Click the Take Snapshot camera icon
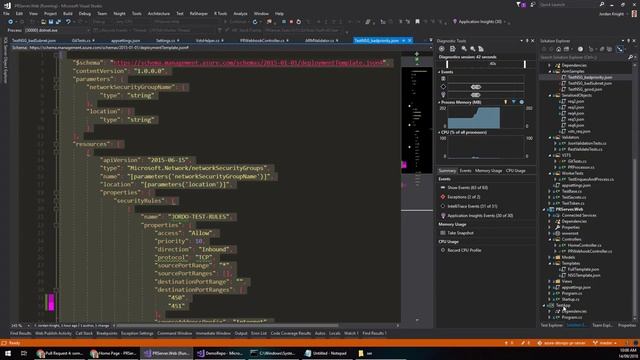640x360 pixels. coord(443,233)
